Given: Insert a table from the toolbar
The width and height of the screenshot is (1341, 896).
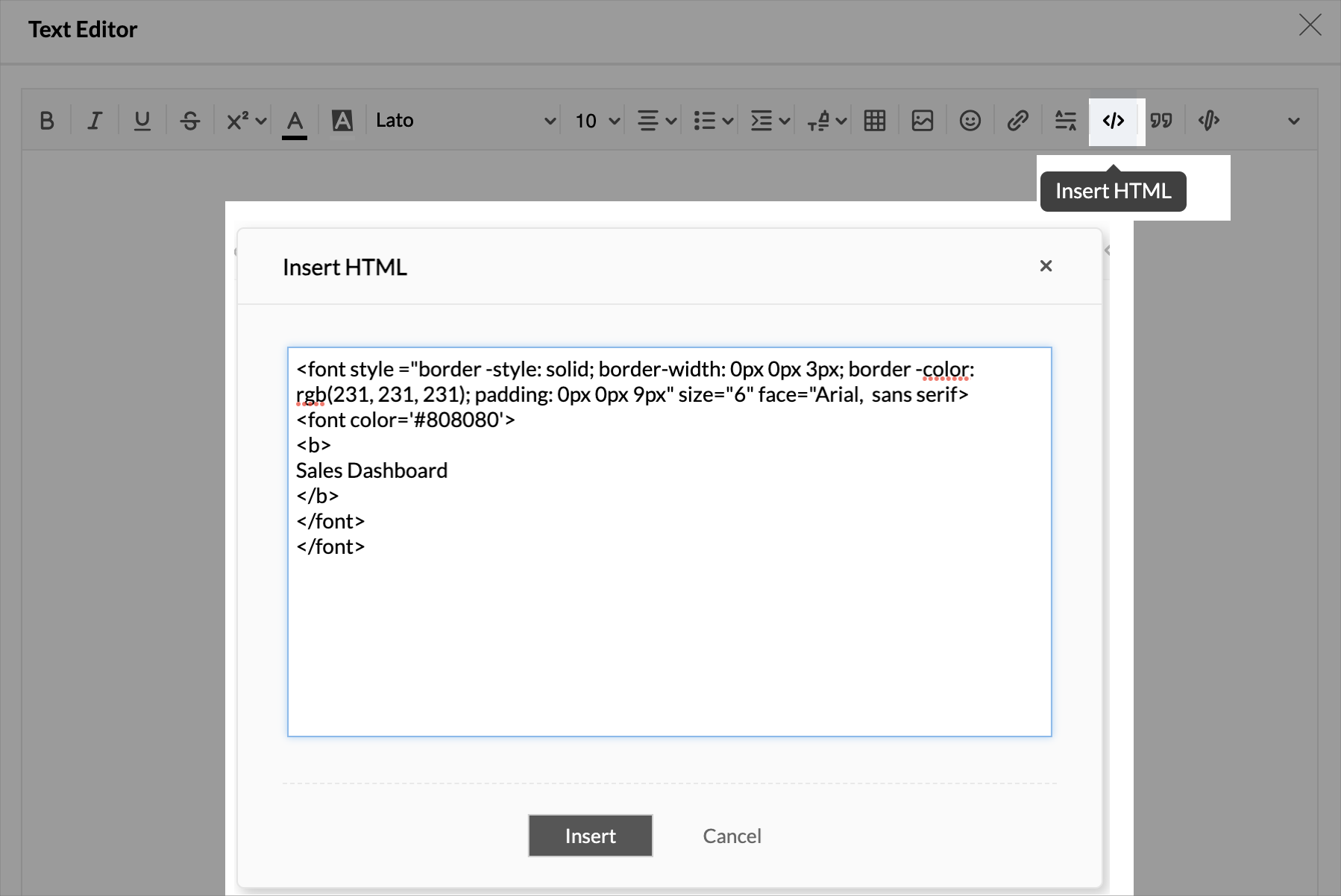Looking at the screenshot, I should pos(874,121).
